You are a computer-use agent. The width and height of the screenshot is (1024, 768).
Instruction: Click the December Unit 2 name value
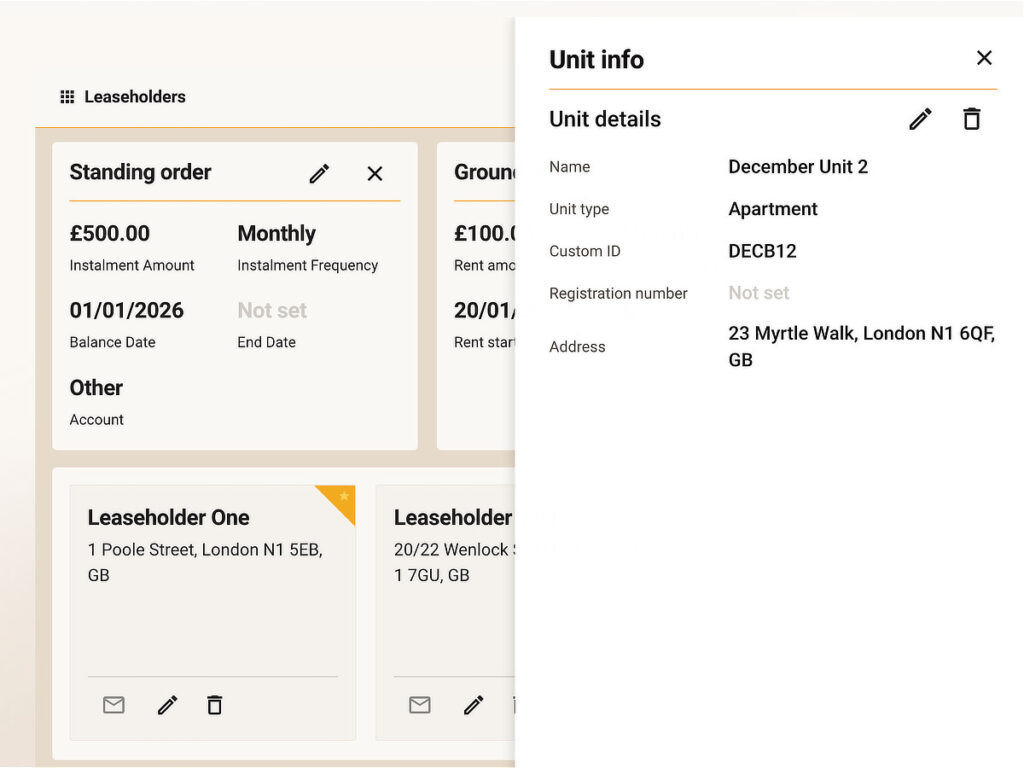point(797,167)
